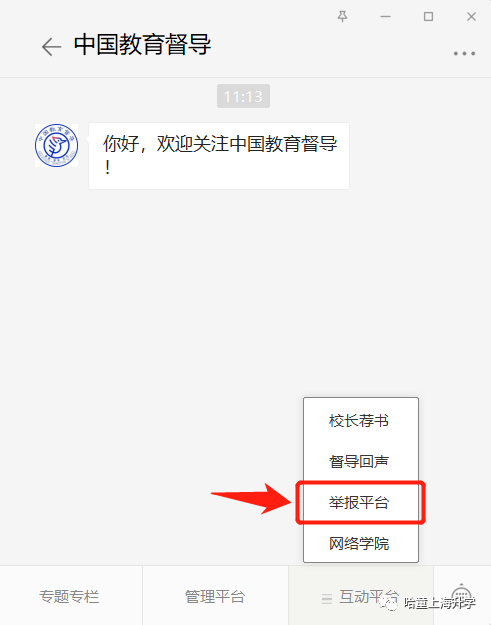Click the welcome message bubble

(219, 156)
